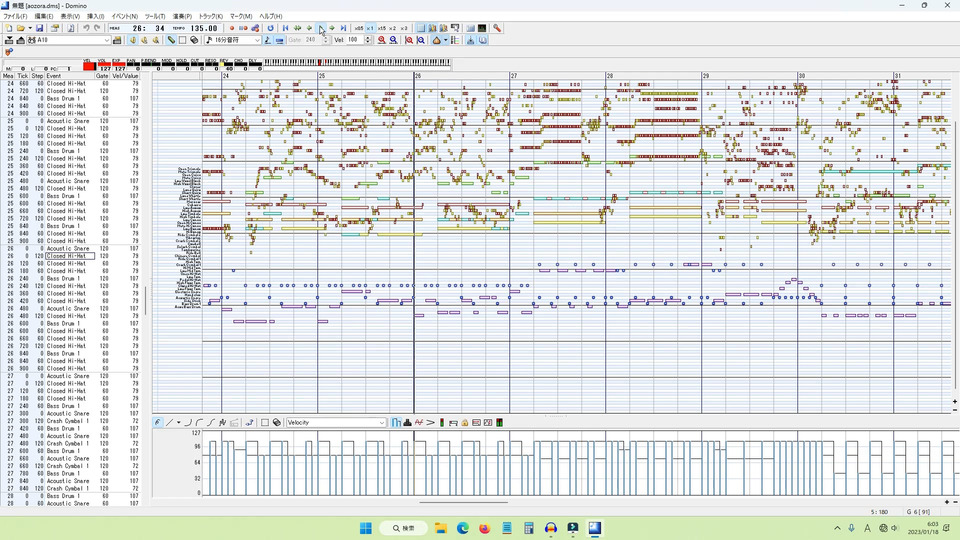Click the vertical zoom-in magnifier icon
The image size is (960, 540).
(409, 40)
